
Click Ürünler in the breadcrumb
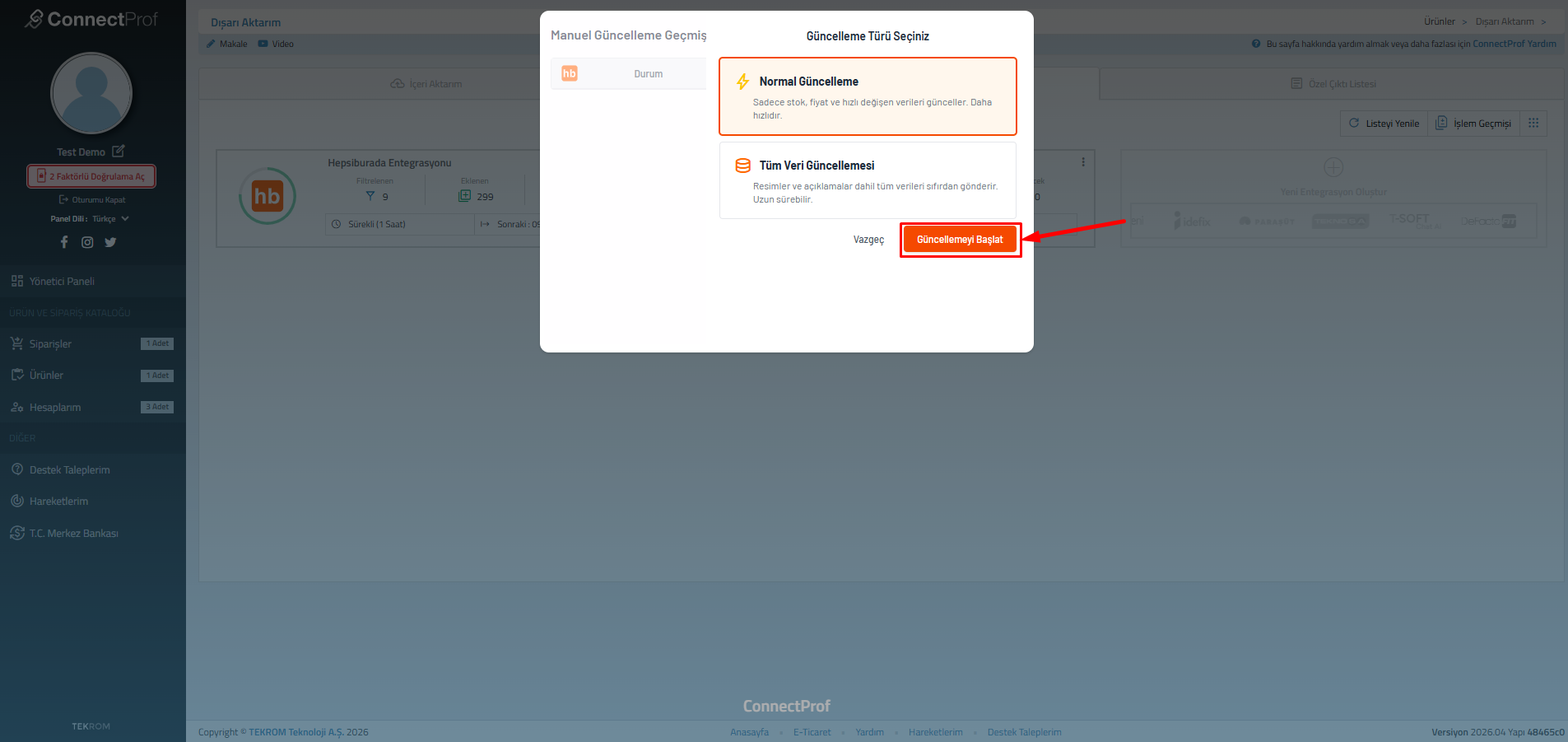pyautogui.click(x=1440, y=21)
